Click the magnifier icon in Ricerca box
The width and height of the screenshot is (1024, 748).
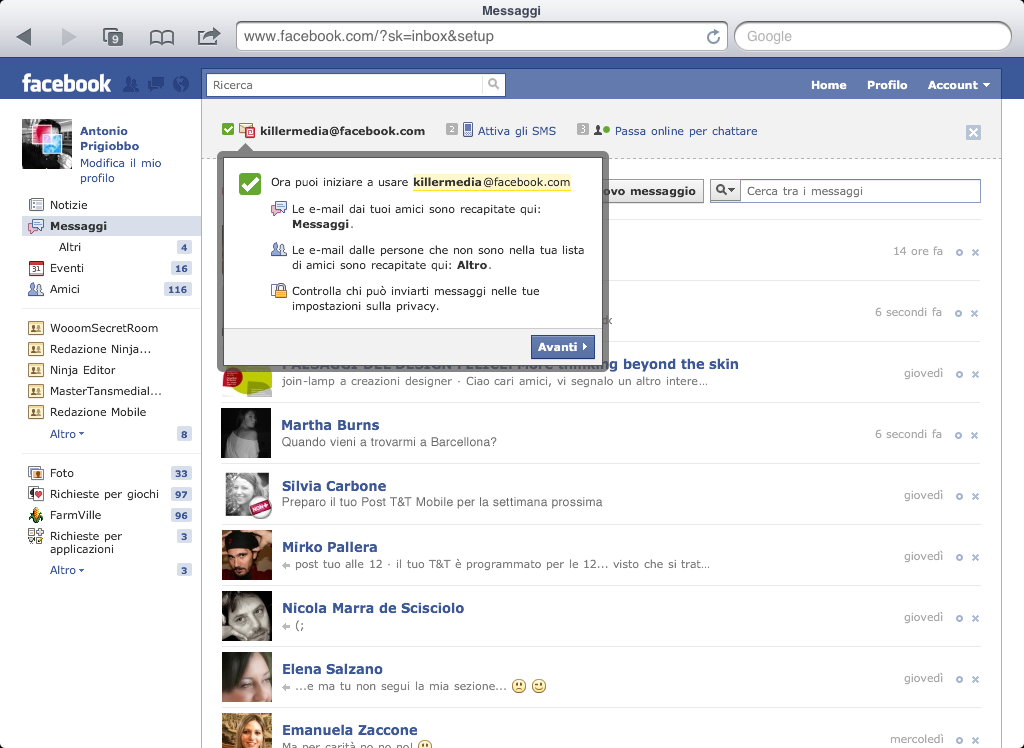(493, 85)
